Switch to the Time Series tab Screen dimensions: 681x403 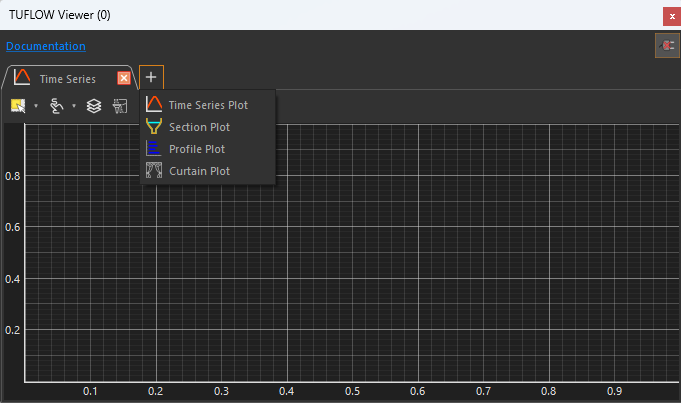[x=67, y=79]
